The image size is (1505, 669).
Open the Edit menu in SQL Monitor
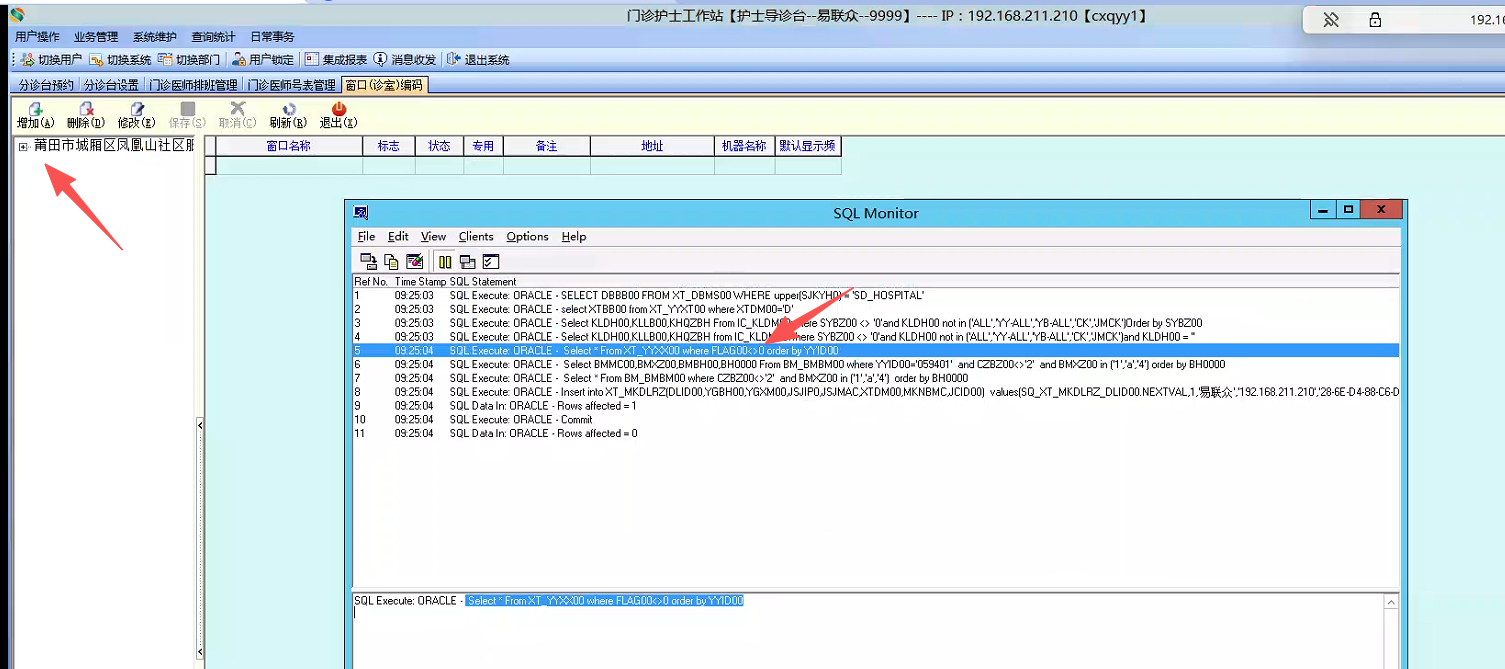[x=398, y=237]
